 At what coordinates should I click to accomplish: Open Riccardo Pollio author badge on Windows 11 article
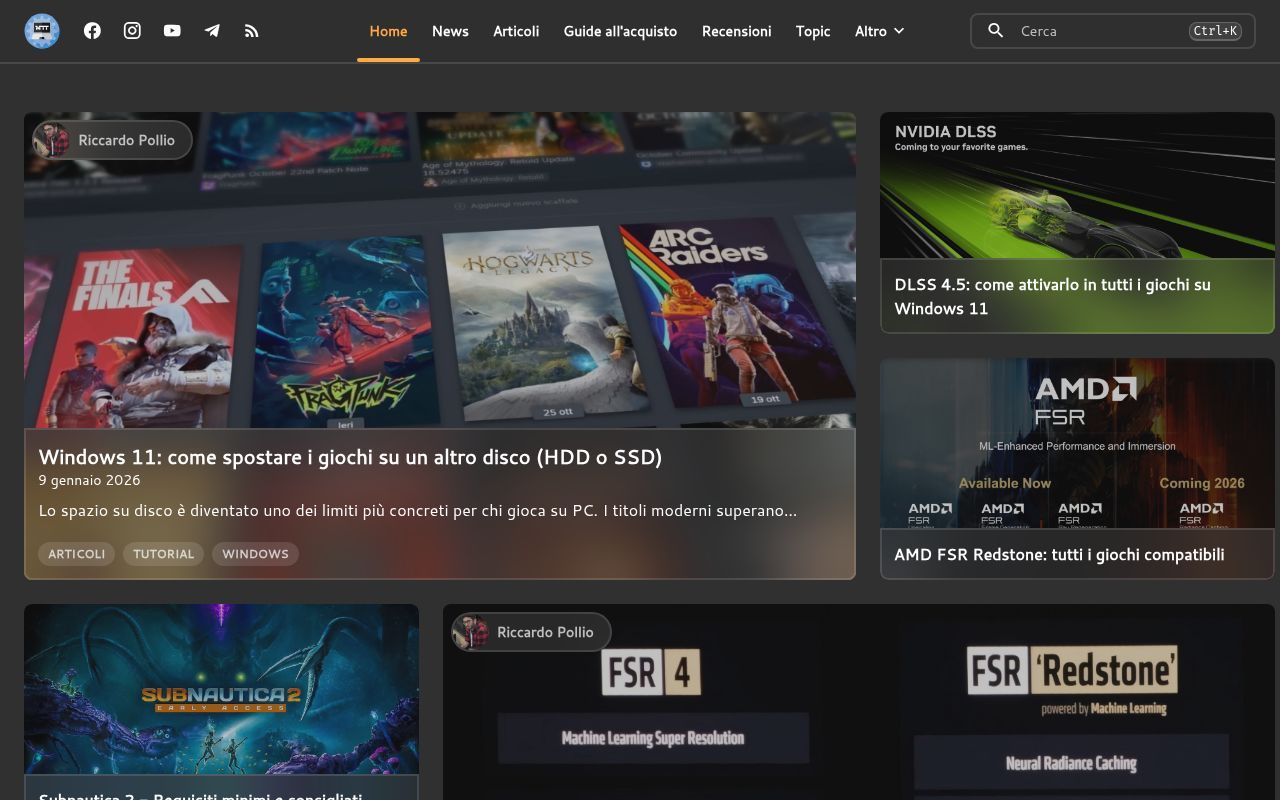point(112,140)
